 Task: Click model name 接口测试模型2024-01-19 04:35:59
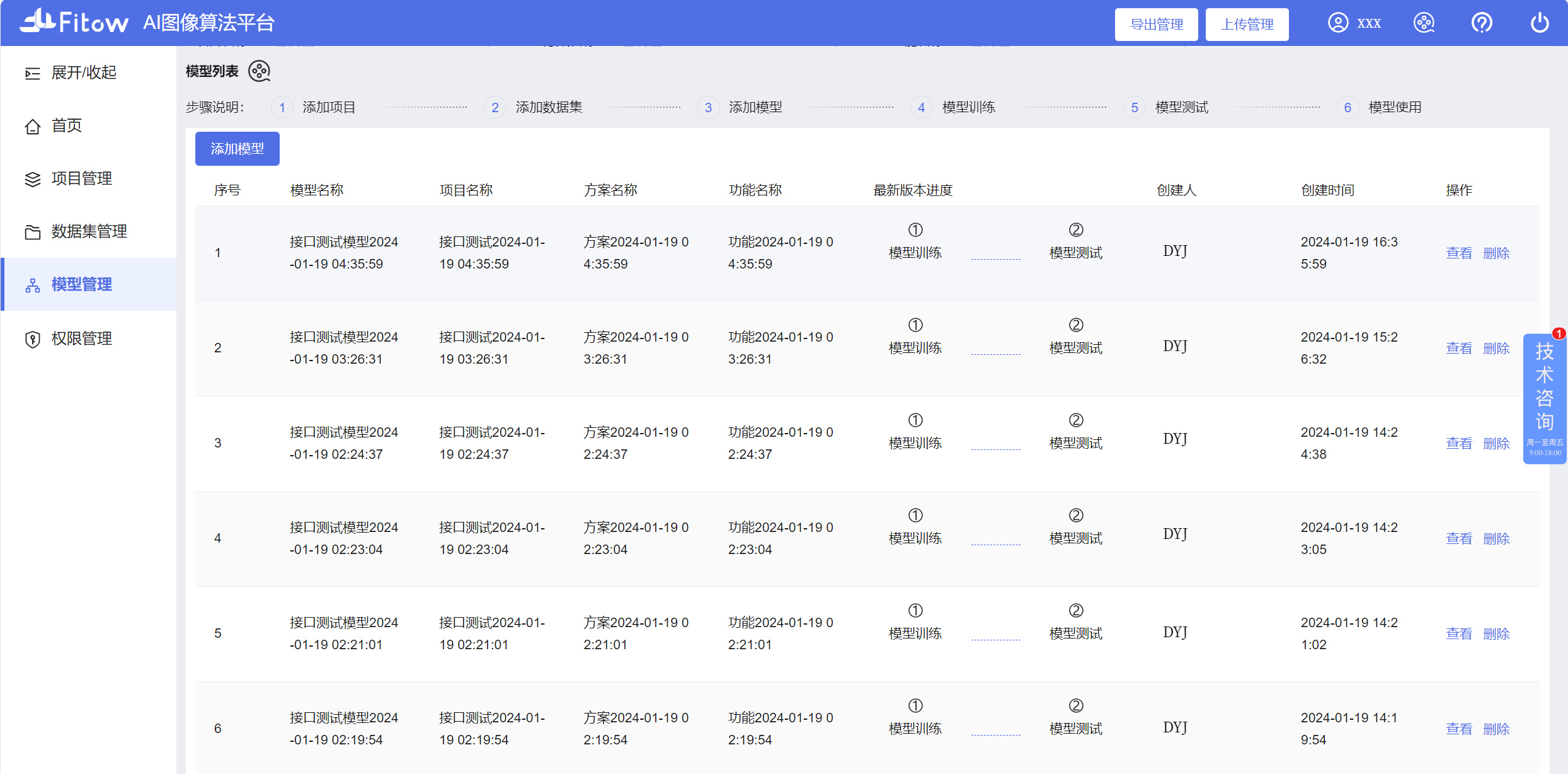(344, 253)
